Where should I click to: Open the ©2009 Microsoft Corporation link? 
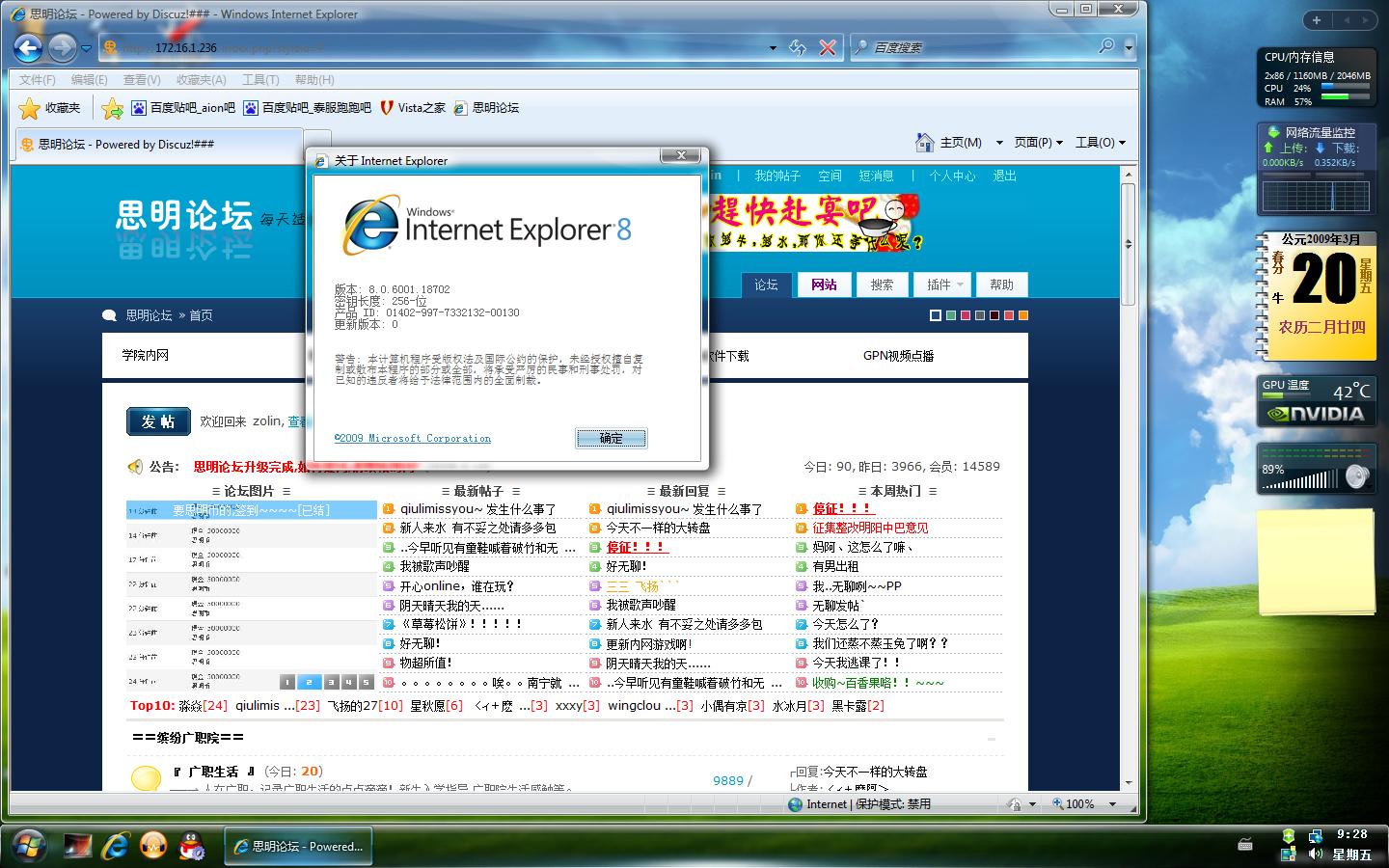[412, 438]
